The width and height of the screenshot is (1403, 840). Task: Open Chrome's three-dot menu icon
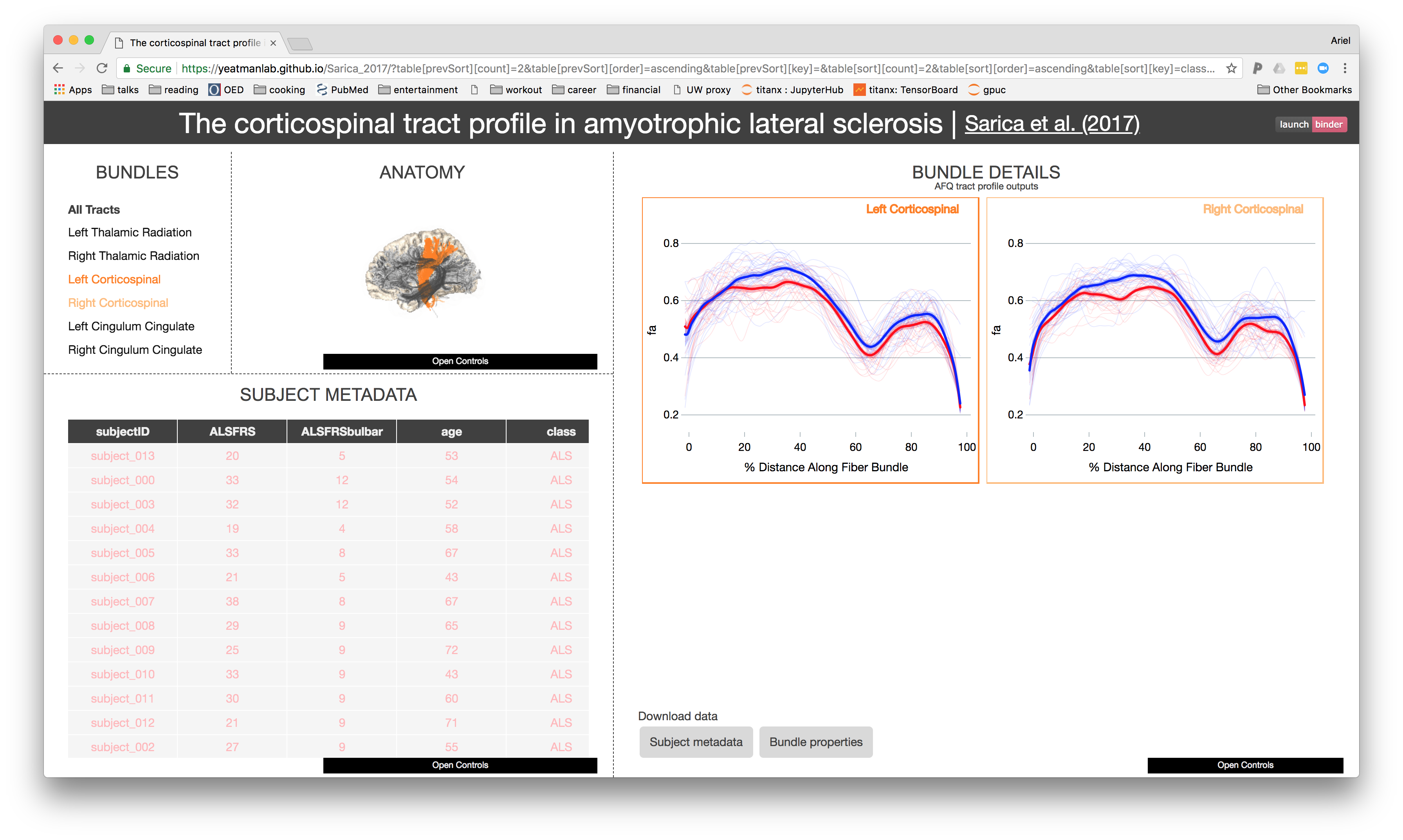[1345, 68]
